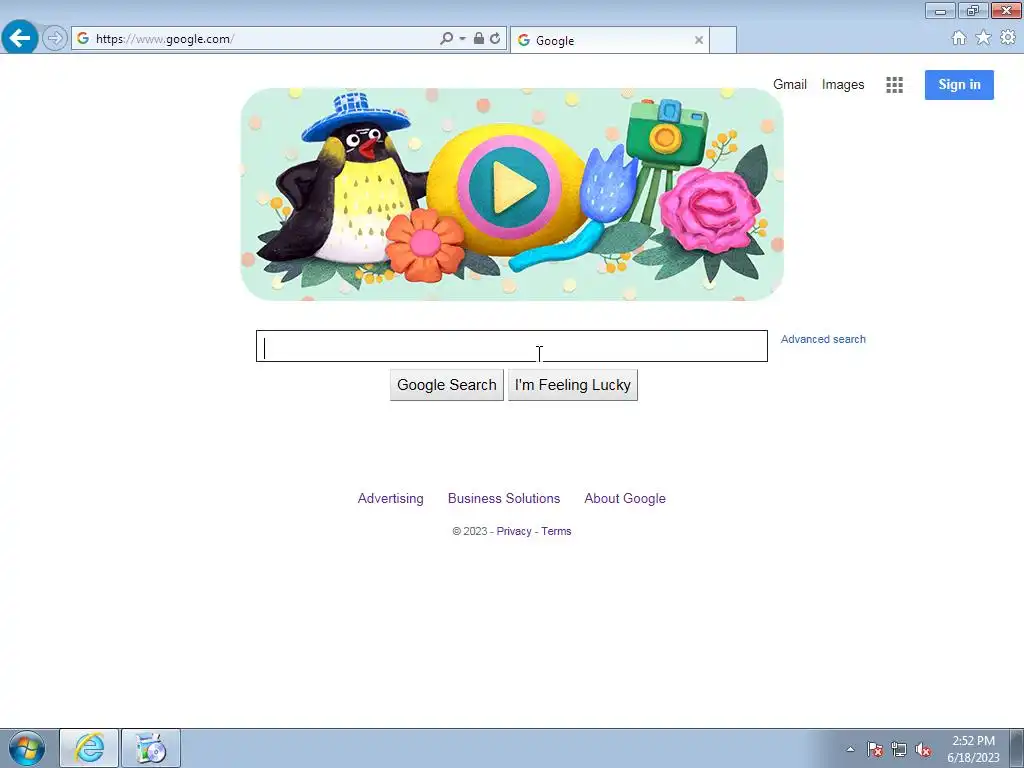Play the Google Doodle with play button
Screen dimensions: 1024x768
tap(509, 188)
